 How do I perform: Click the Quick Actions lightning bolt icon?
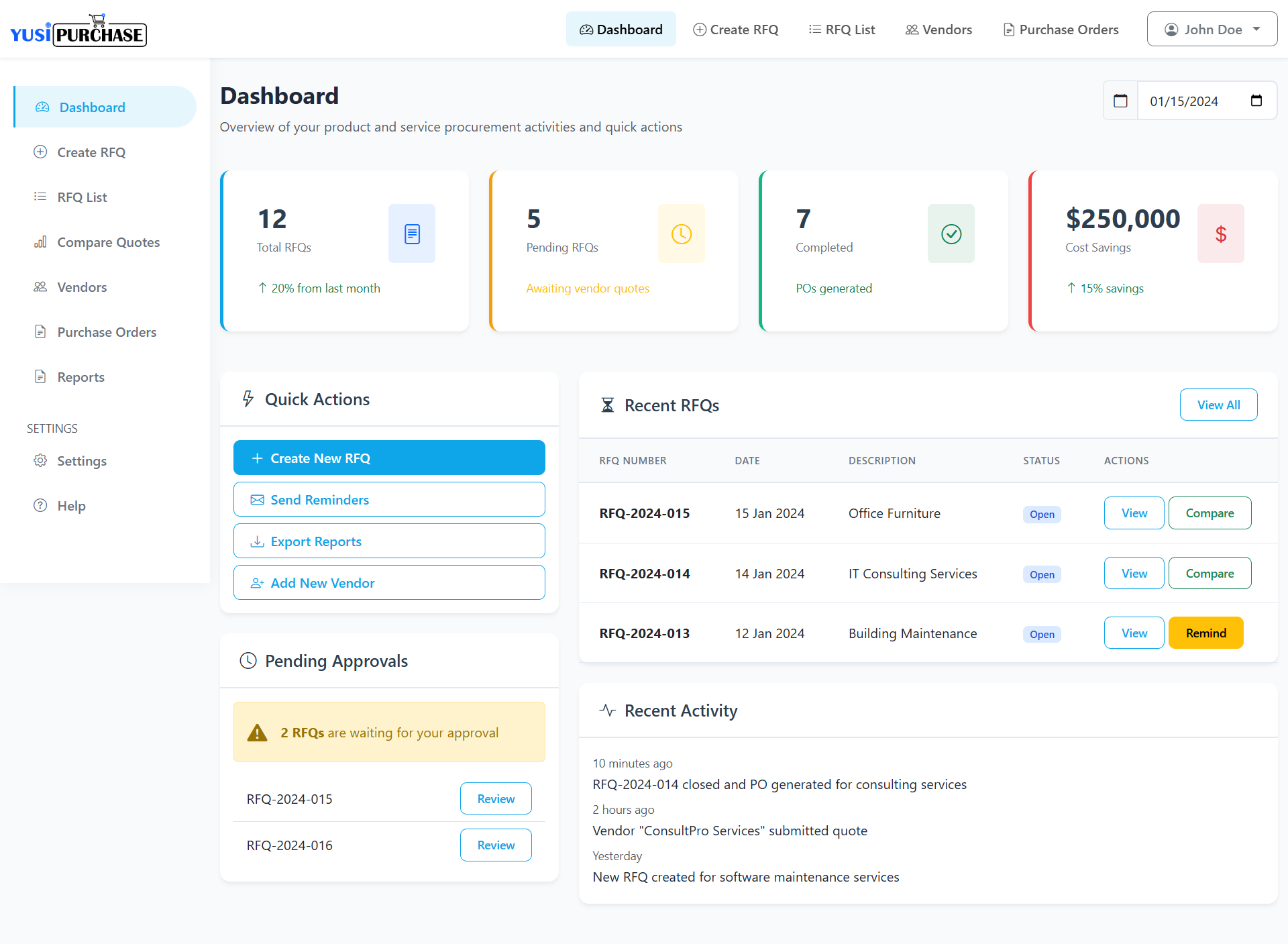[248, 399]
